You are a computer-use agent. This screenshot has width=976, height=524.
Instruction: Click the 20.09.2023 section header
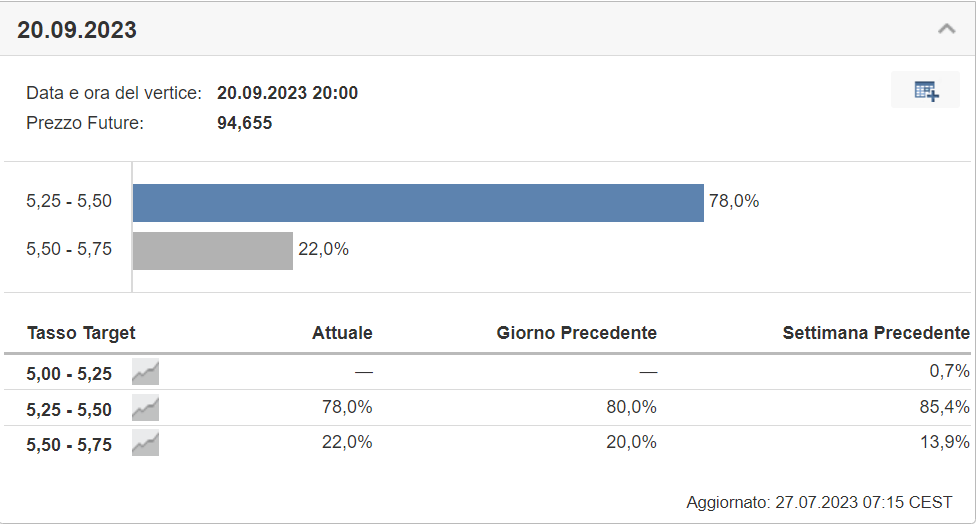click(x=77, y=29)
